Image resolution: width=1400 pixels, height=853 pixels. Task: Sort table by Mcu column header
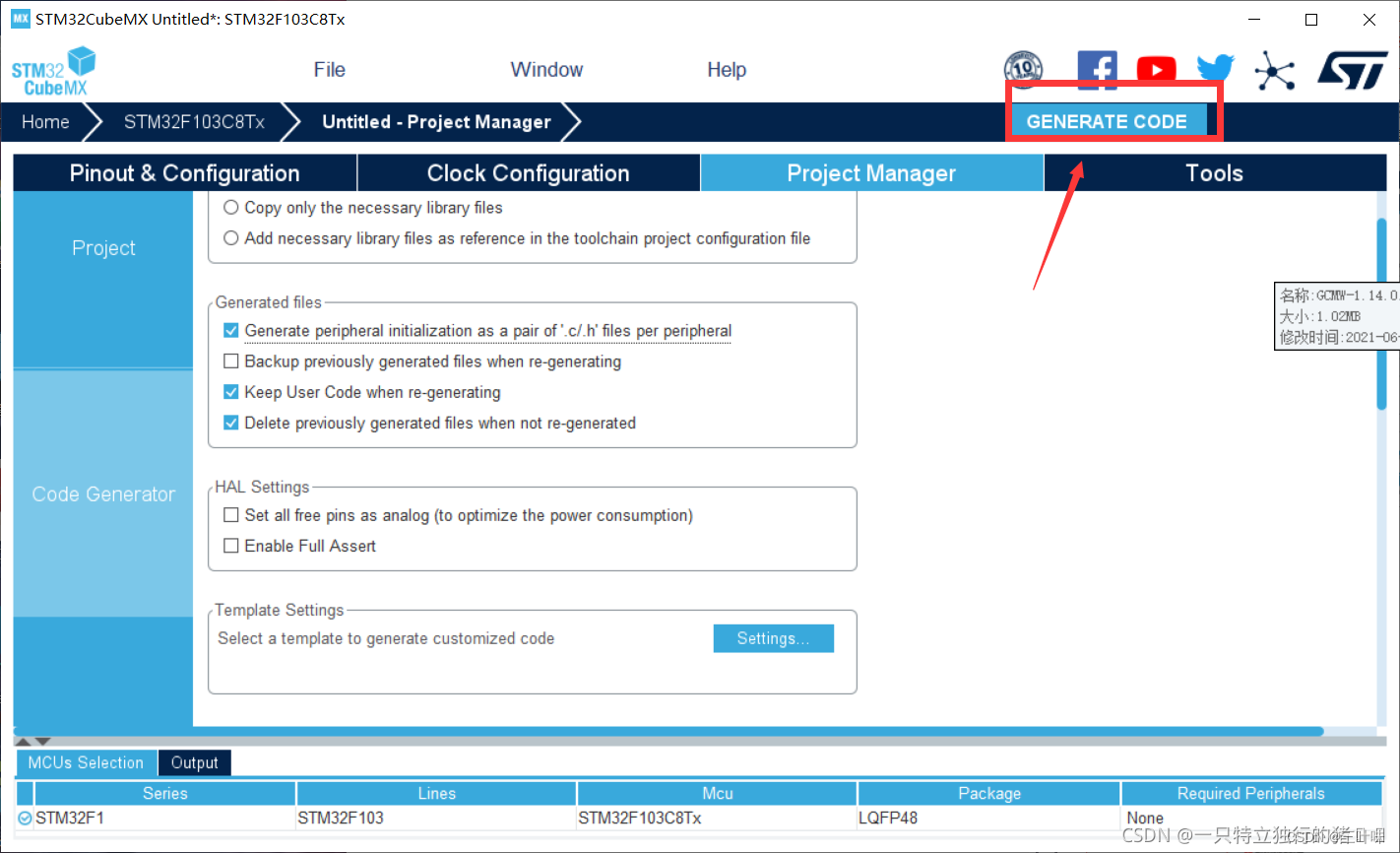[x=717, y=793]
